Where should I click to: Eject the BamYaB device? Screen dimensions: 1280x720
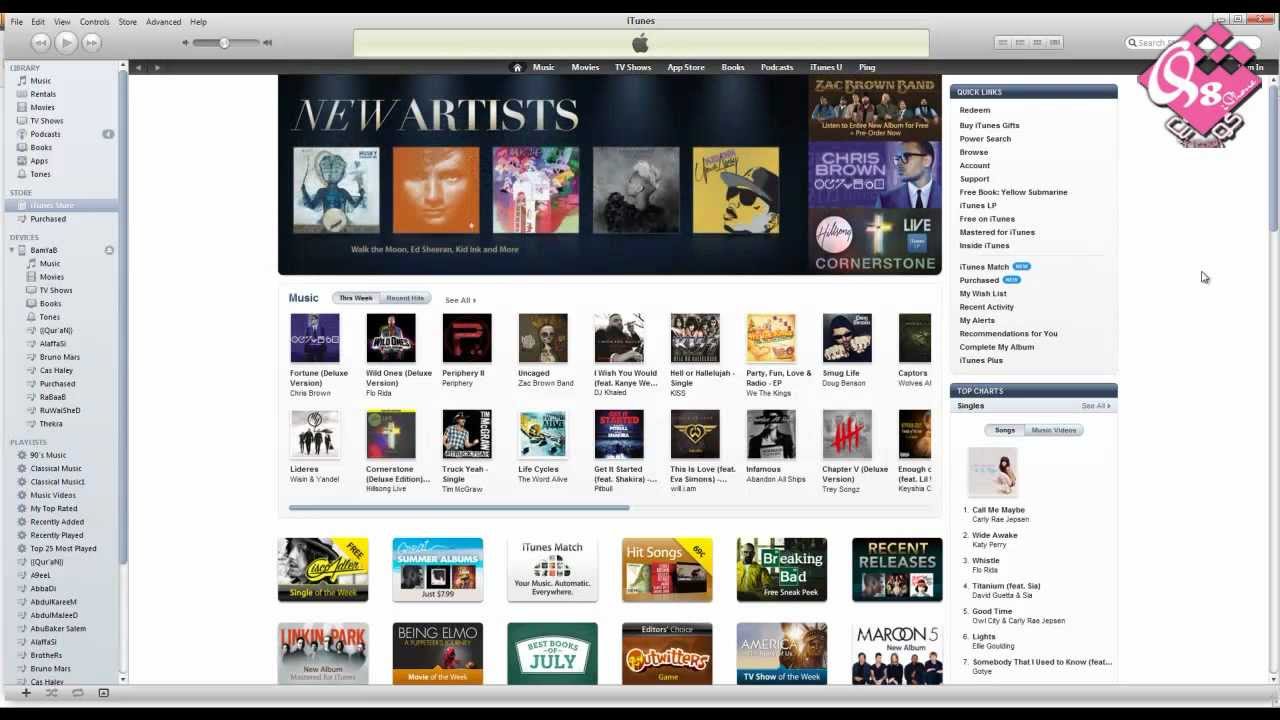(109, 250)
